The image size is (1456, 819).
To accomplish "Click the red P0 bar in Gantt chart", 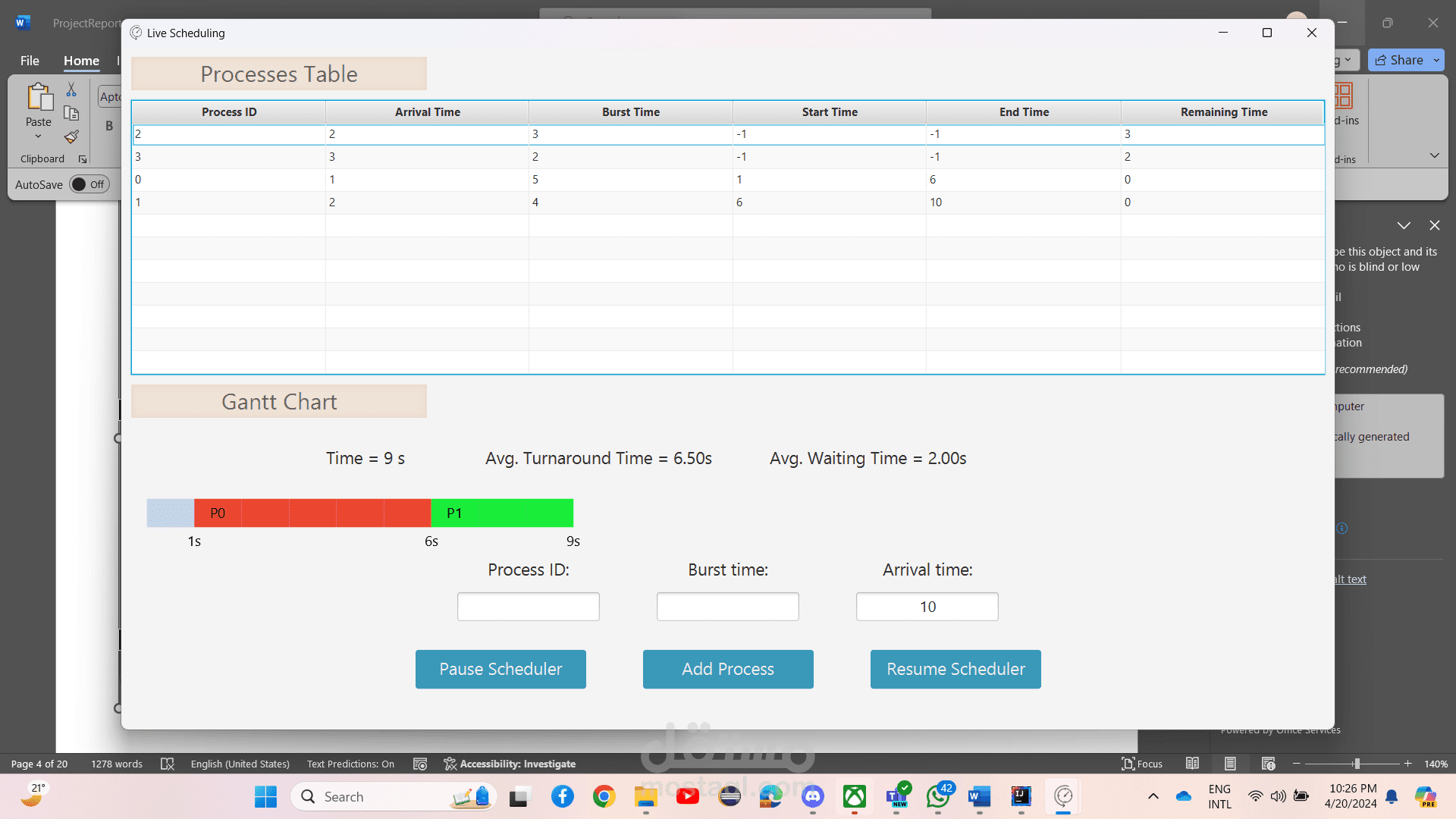I will click(x=312, y=513).
